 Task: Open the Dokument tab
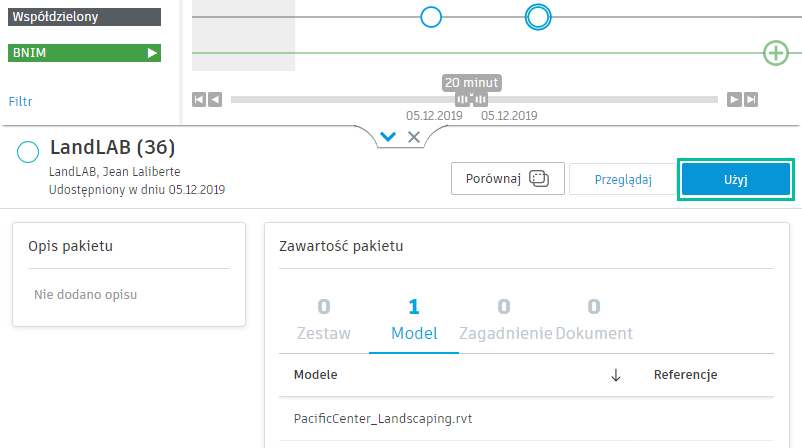(594, 319)
